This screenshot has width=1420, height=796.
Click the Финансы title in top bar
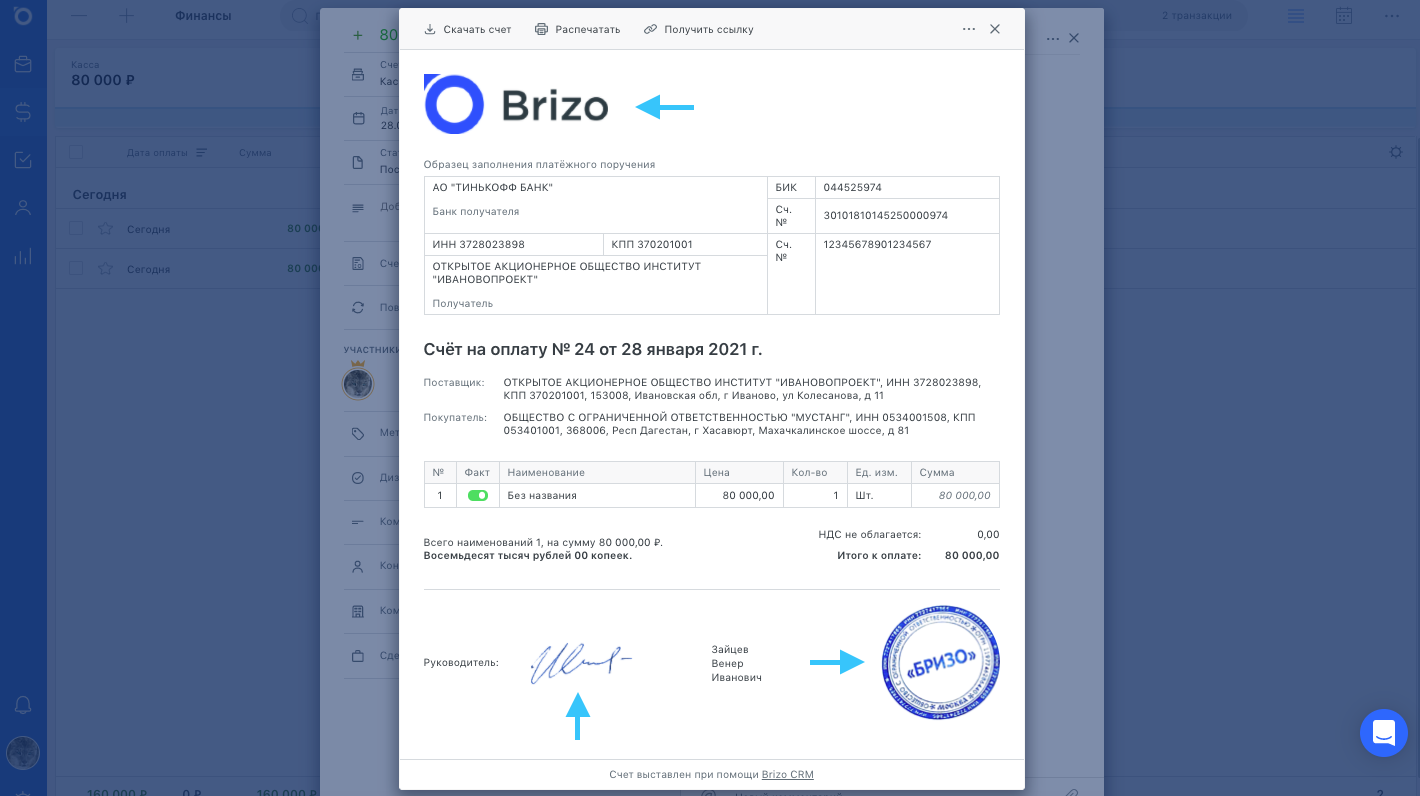pos(203,16)
